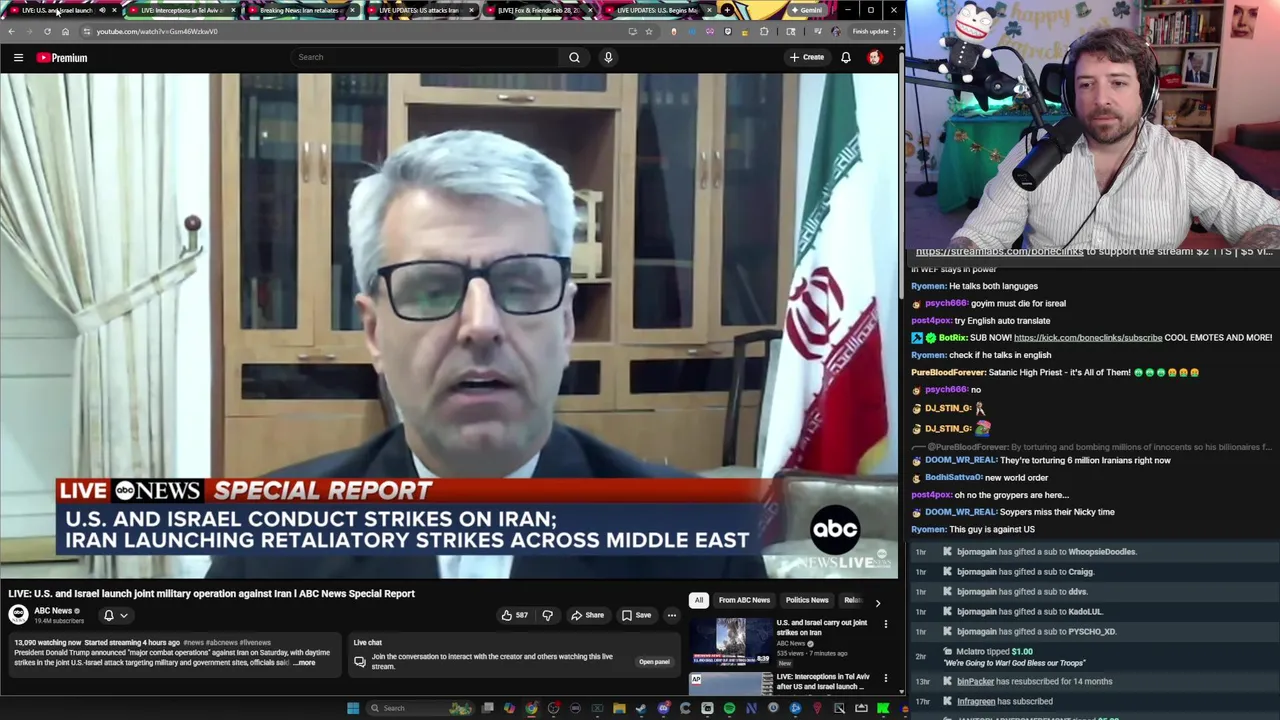The image size is (1280, 720).
Task: Go to the YouTube Premium home logo
Action: pyautogui.click(x=62, y=58)
